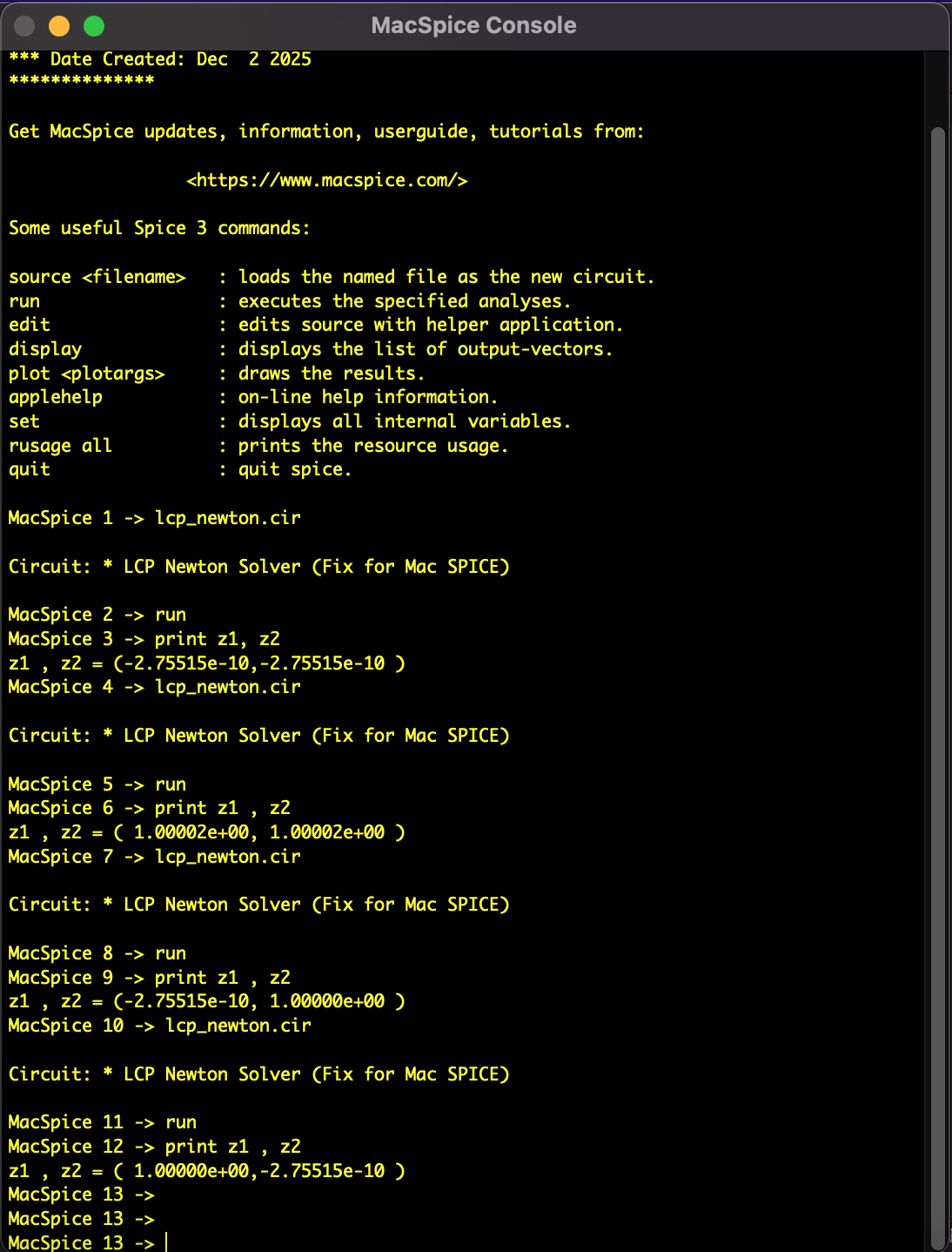The image size is (952, 1252).
Task: Click the MacSpice Console window title
Action: click(473, 25)
